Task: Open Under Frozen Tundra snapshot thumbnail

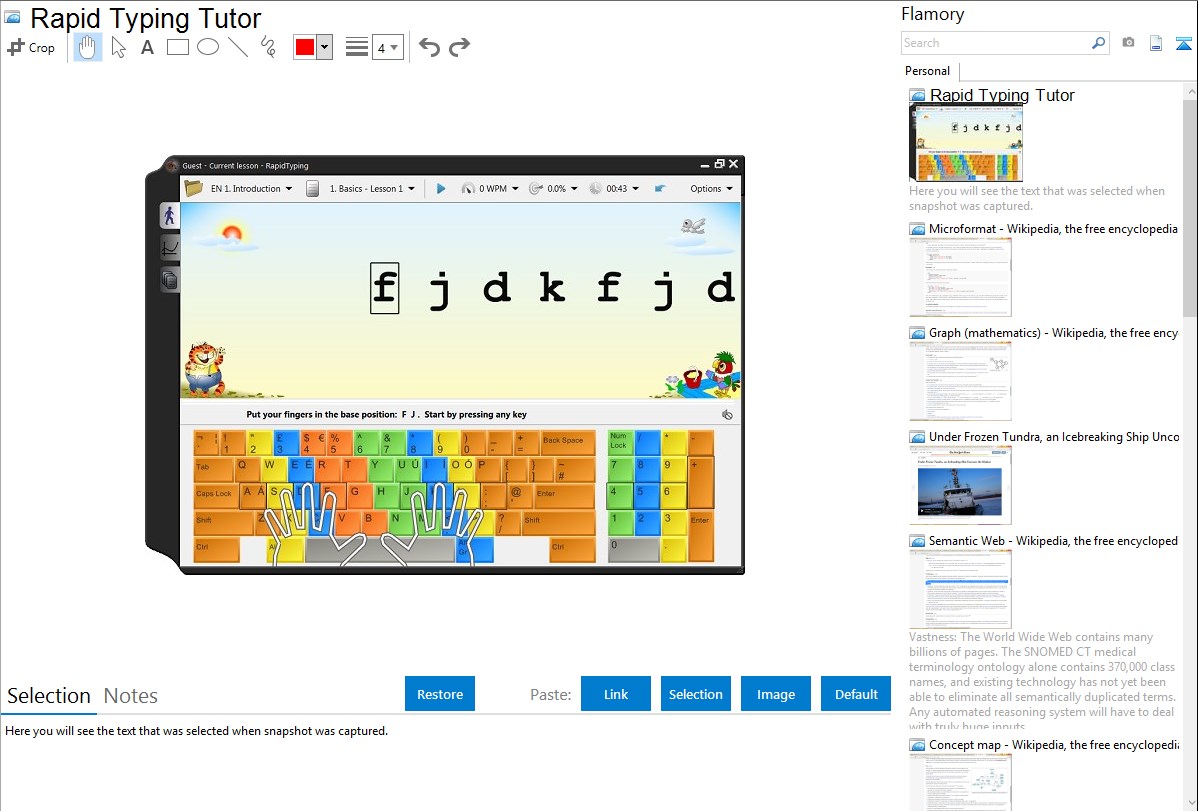Action: tap(960, 485)
